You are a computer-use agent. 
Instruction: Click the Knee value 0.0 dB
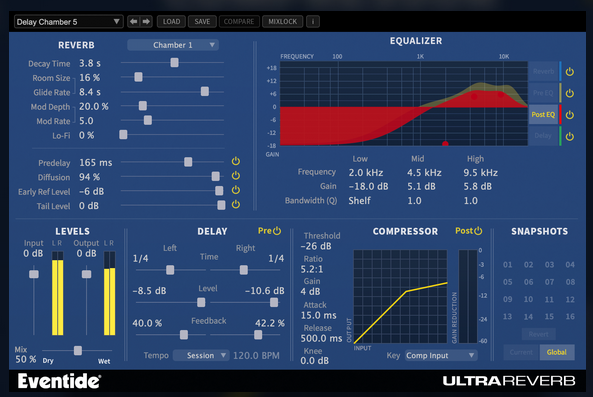click(315, 361)
